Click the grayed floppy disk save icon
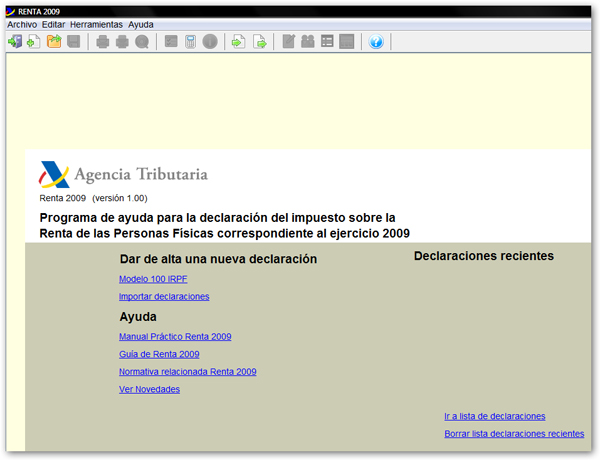The image size is (600, 460). click(74, 41)
